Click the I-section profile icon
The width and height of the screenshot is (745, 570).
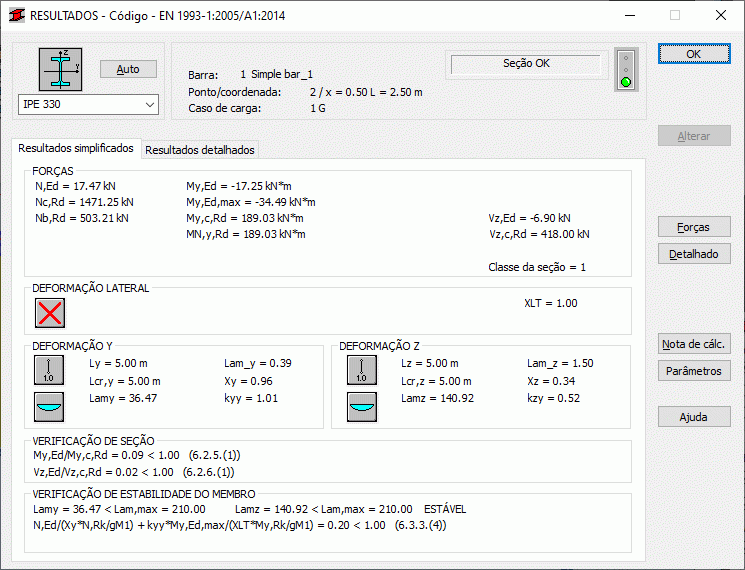coord(60,69)
